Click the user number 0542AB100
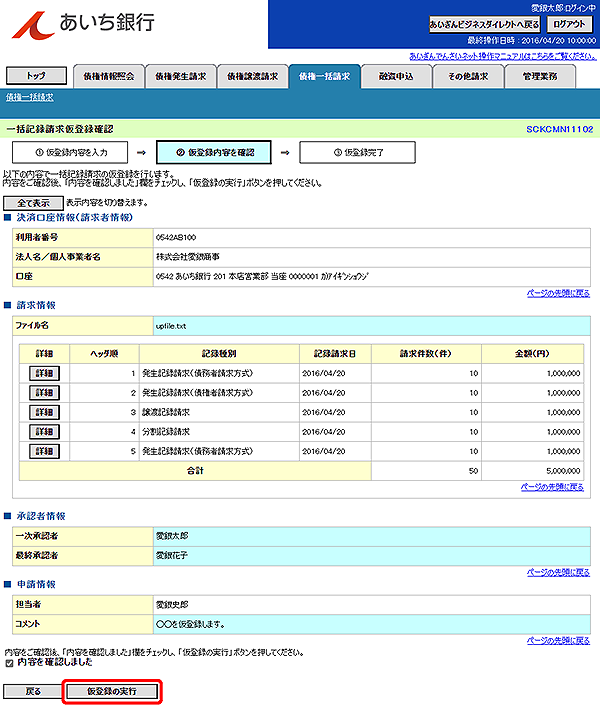 176,238
